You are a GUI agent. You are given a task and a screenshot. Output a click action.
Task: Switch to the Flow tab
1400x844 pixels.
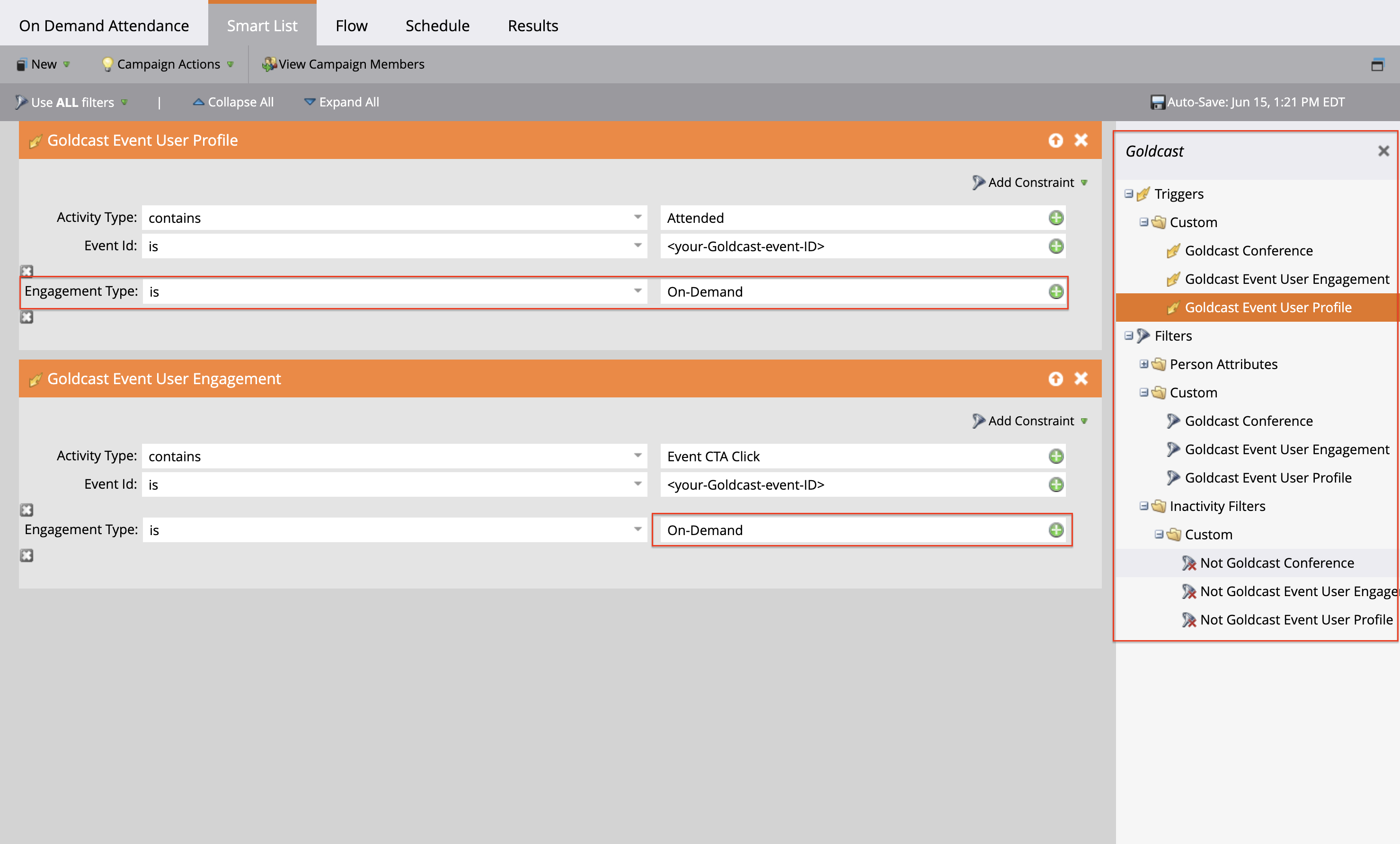click(x=351, y=26)
